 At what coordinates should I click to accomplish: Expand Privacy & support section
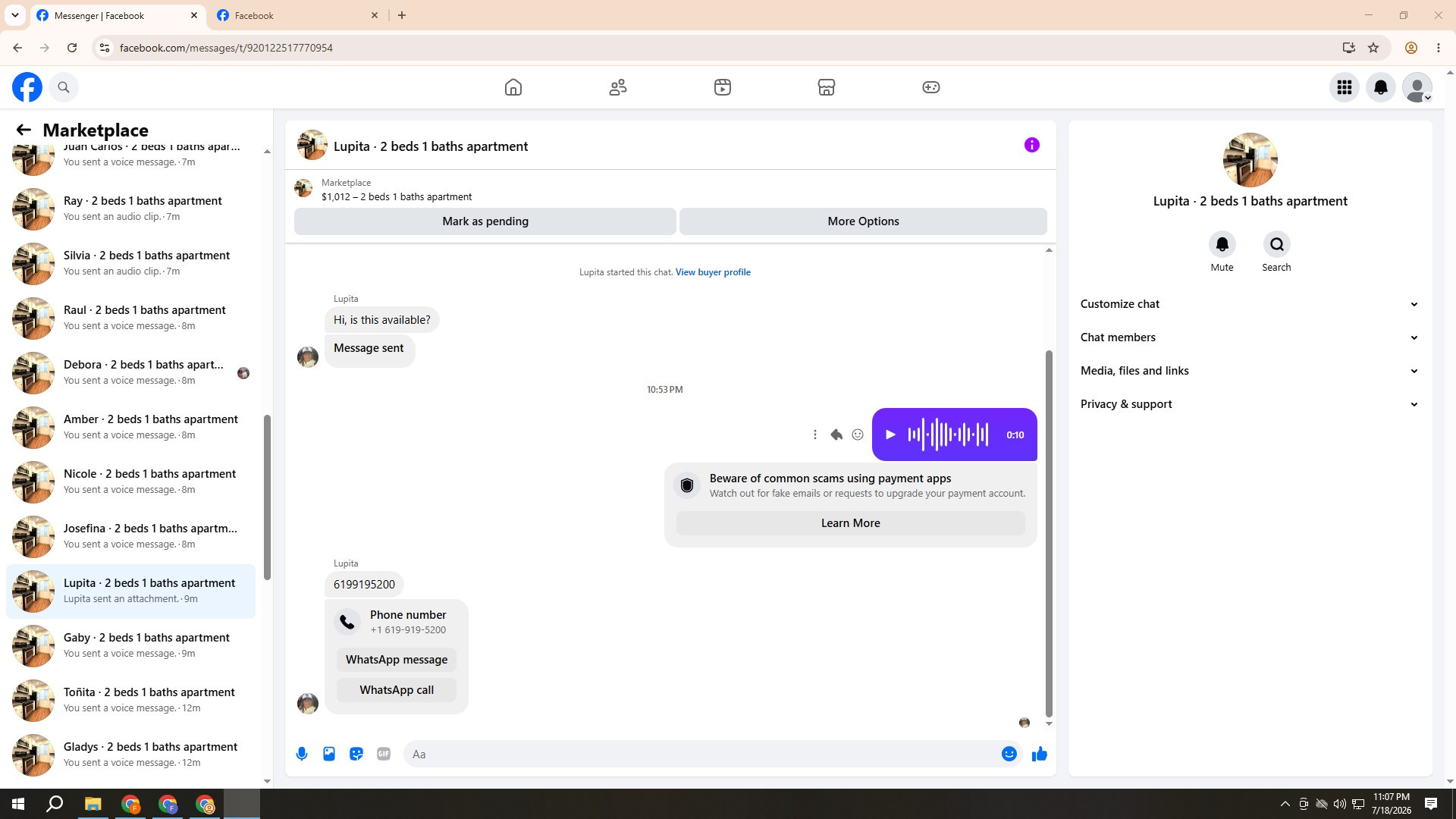1250,404
